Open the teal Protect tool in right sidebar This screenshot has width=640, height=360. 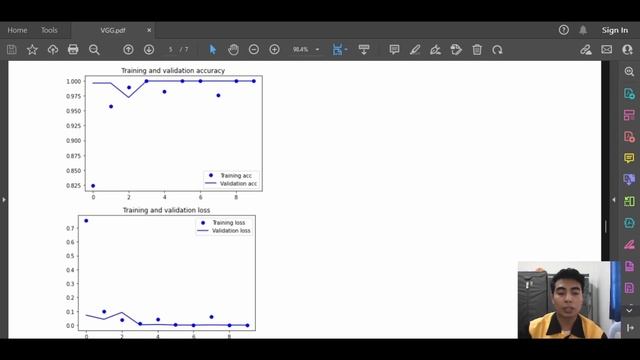click(x=629, y=223)
